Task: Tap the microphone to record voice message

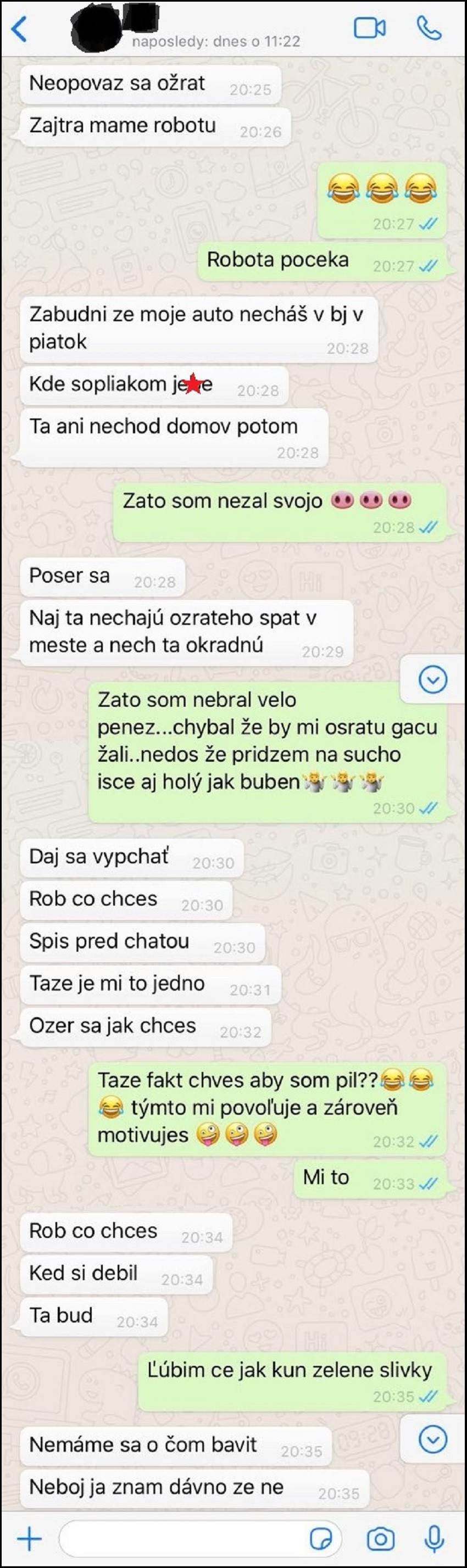Action: [x=434, y=1539]
